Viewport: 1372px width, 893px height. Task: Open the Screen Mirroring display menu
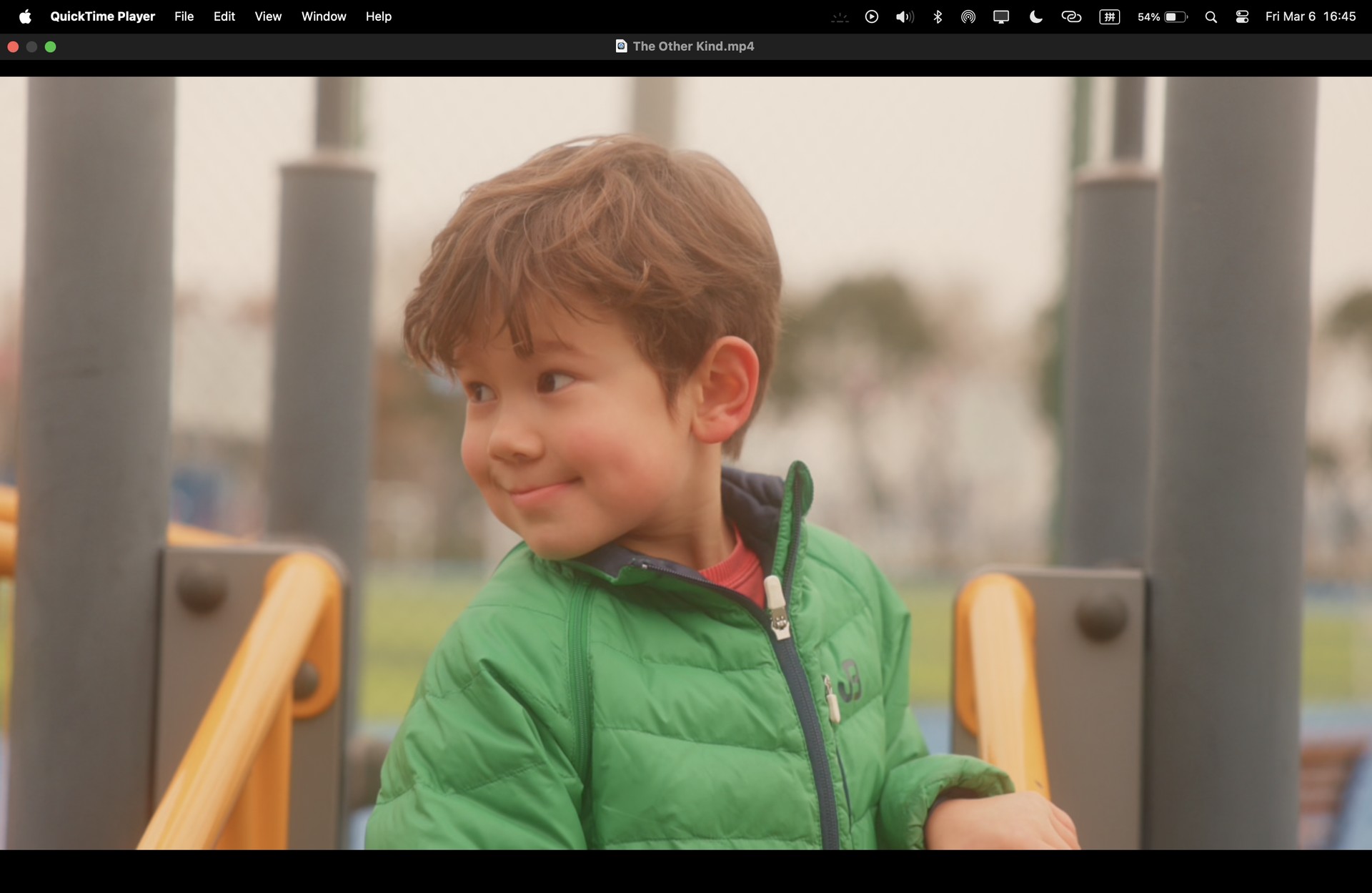[x=1001, y=16]
